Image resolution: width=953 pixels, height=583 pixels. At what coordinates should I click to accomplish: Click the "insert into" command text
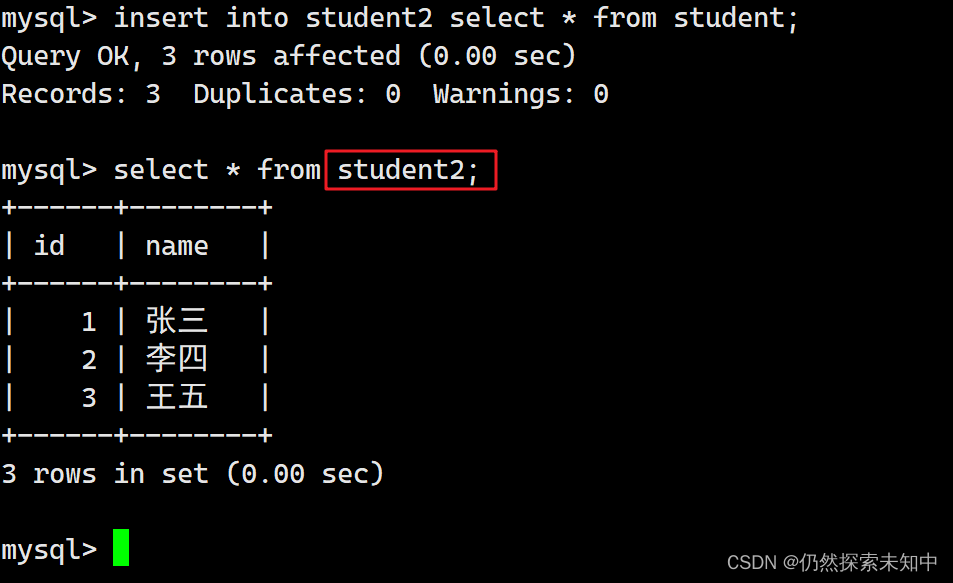(x=201, y=18)
